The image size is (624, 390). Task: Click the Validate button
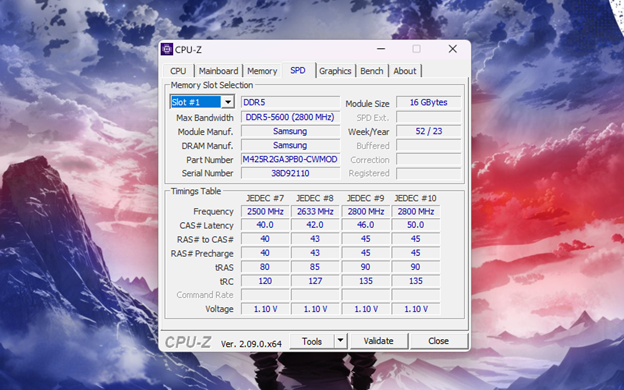click(378, 341)
